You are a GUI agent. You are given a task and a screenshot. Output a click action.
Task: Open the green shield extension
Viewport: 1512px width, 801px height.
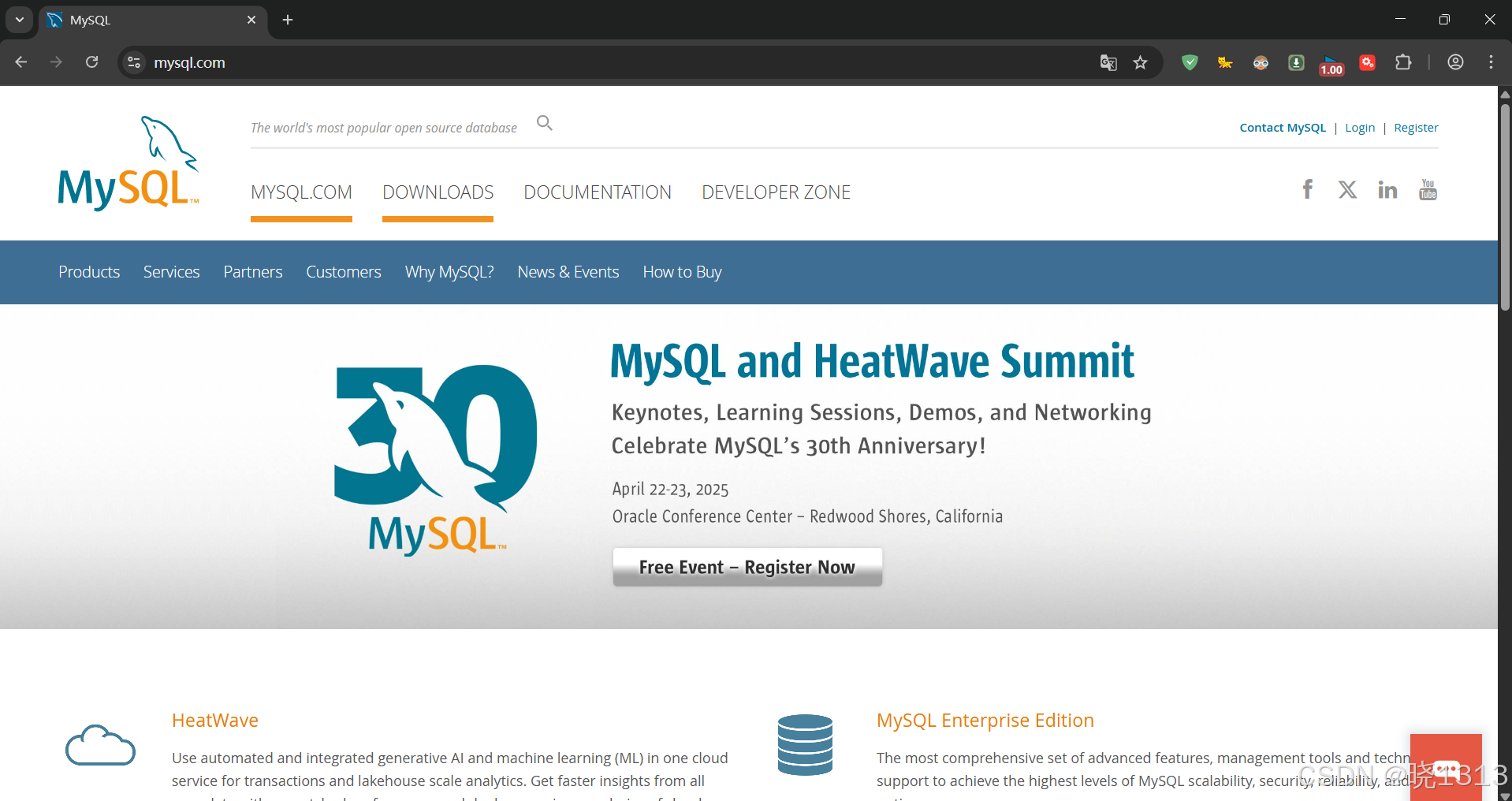click(x=1190, y=62)
